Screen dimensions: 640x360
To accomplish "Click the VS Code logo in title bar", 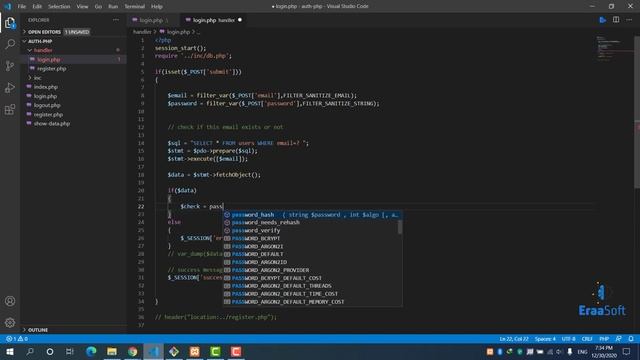I will (x=8, y=6).
